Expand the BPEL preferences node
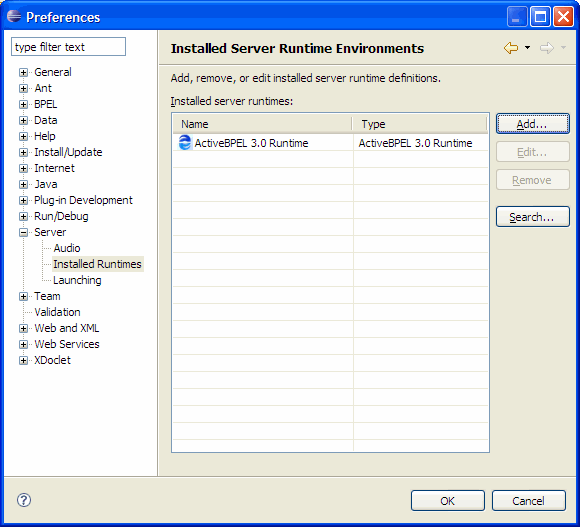580x527 pixels. (23, 104)
